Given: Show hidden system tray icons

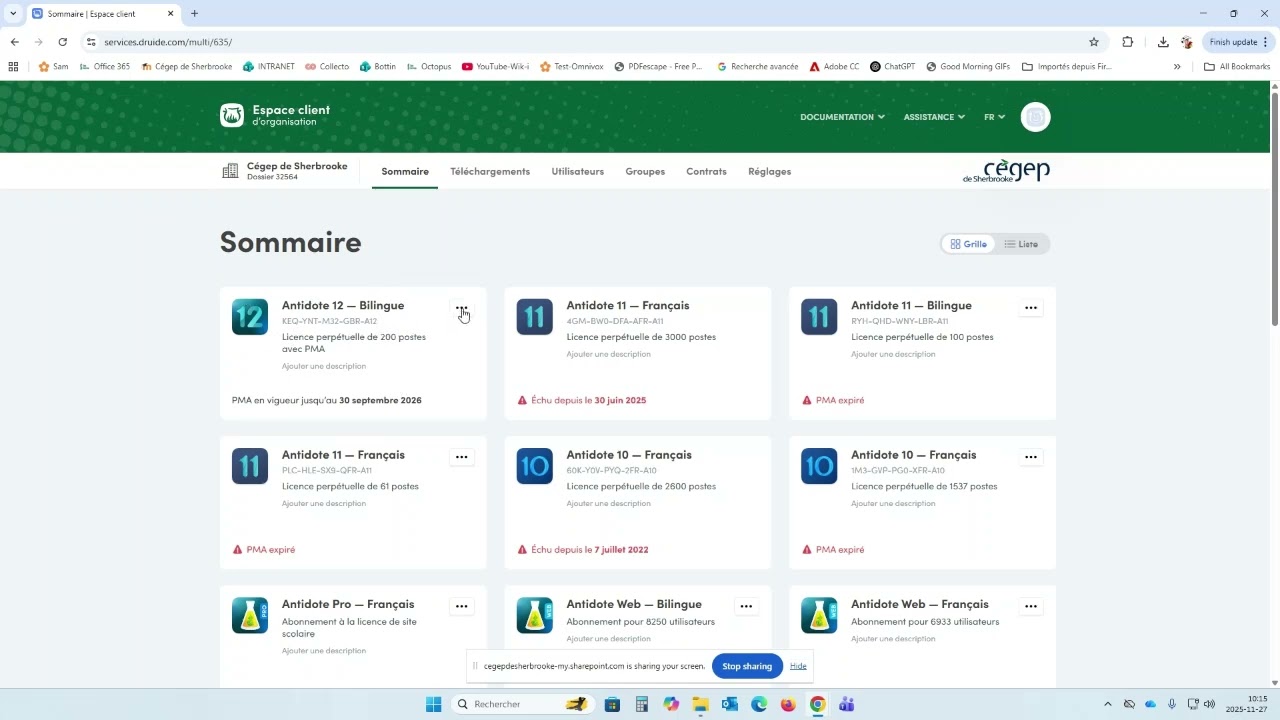Looking at the screenshot, I should coord(1107,704).
